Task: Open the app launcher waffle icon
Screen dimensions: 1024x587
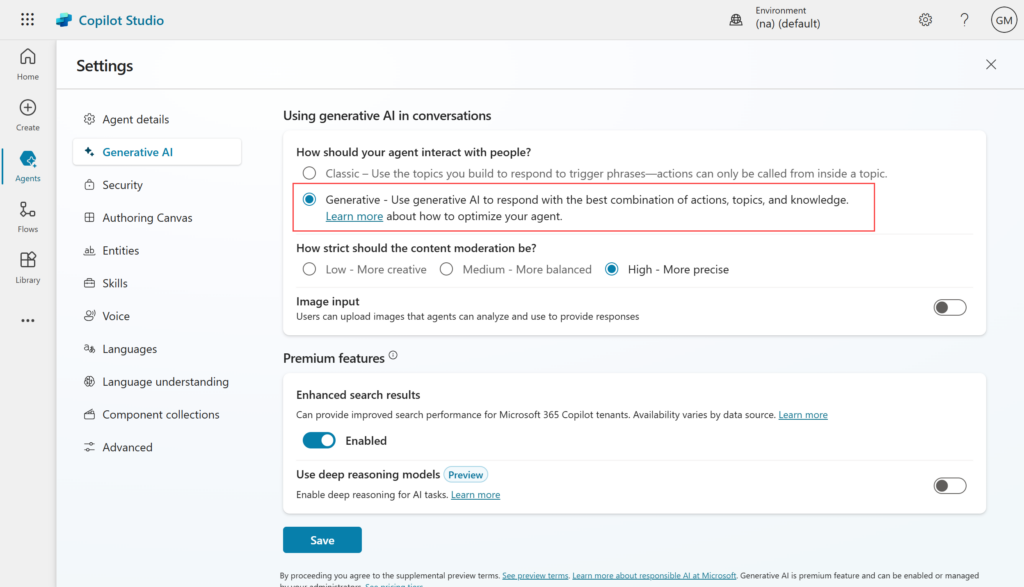Action: coord(27,20)
